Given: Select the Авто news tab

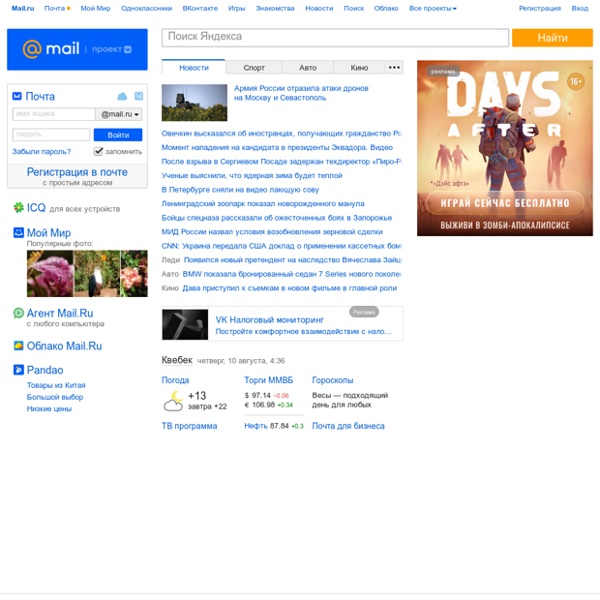Looking at the screenshot, I should point(308,68).
